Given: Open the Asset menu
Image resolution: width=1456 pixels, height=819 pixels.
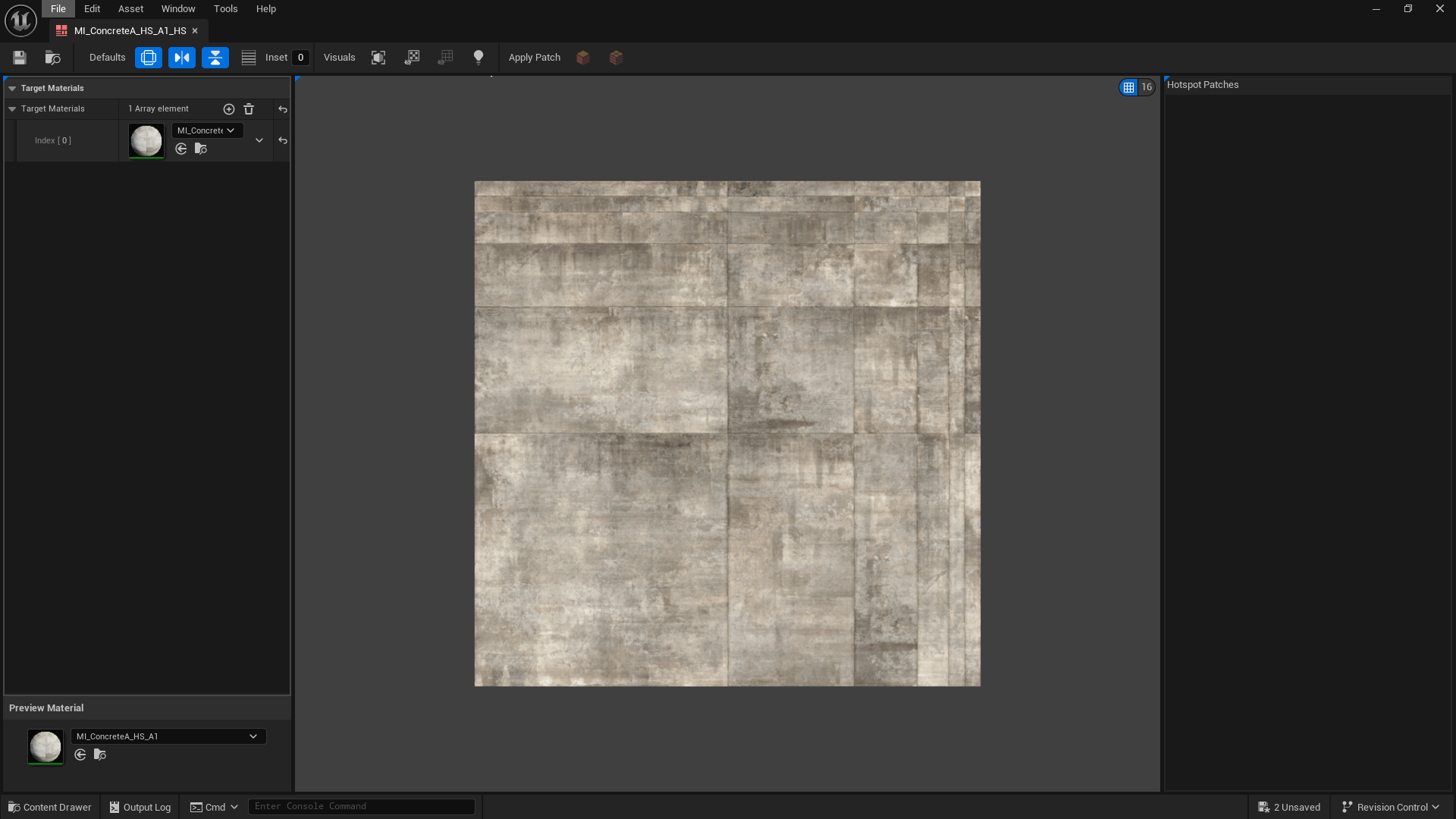Looking at the screenshot, I should pyautogui.click(x=130, y=9).
